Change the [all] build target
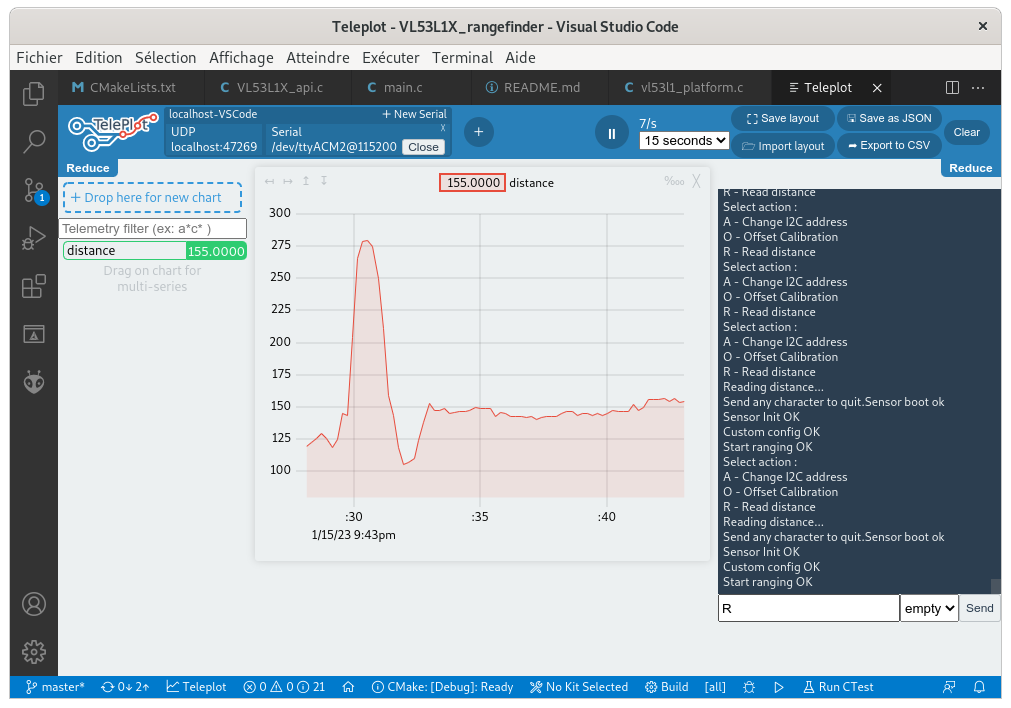This screenshot has height=708, width=1011. (x=715, y=687)
